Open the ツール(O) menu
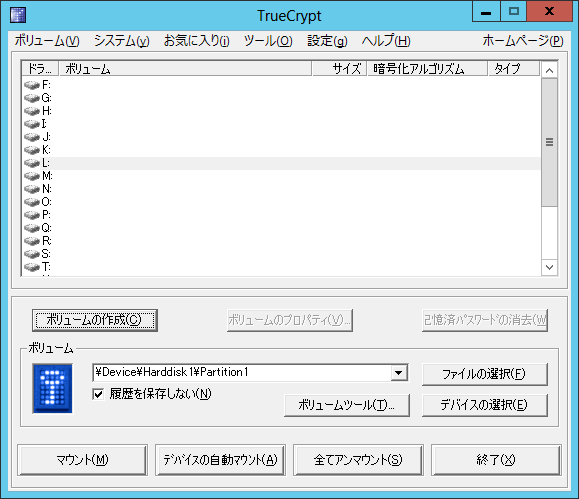Screen dimensions: 579x499 [268, 41]
